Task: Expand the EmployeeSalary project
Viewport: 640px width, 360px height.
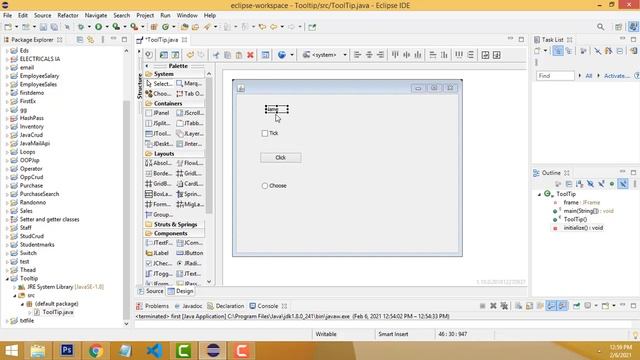Action: point(7,76)
